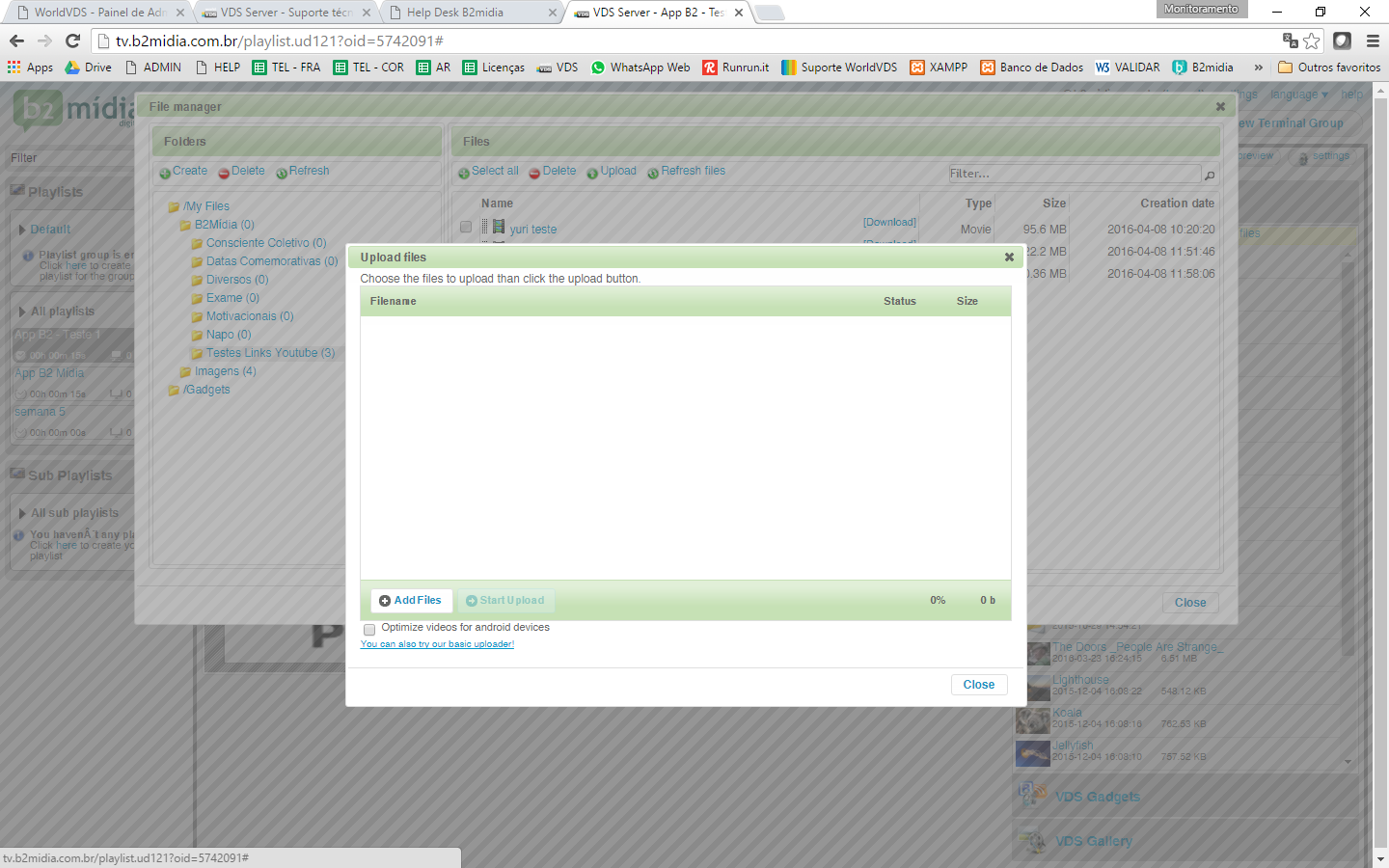Click the address bar URL
Image resolution: width=1389 pixels, height=868 pixels.
pos(280,41)
